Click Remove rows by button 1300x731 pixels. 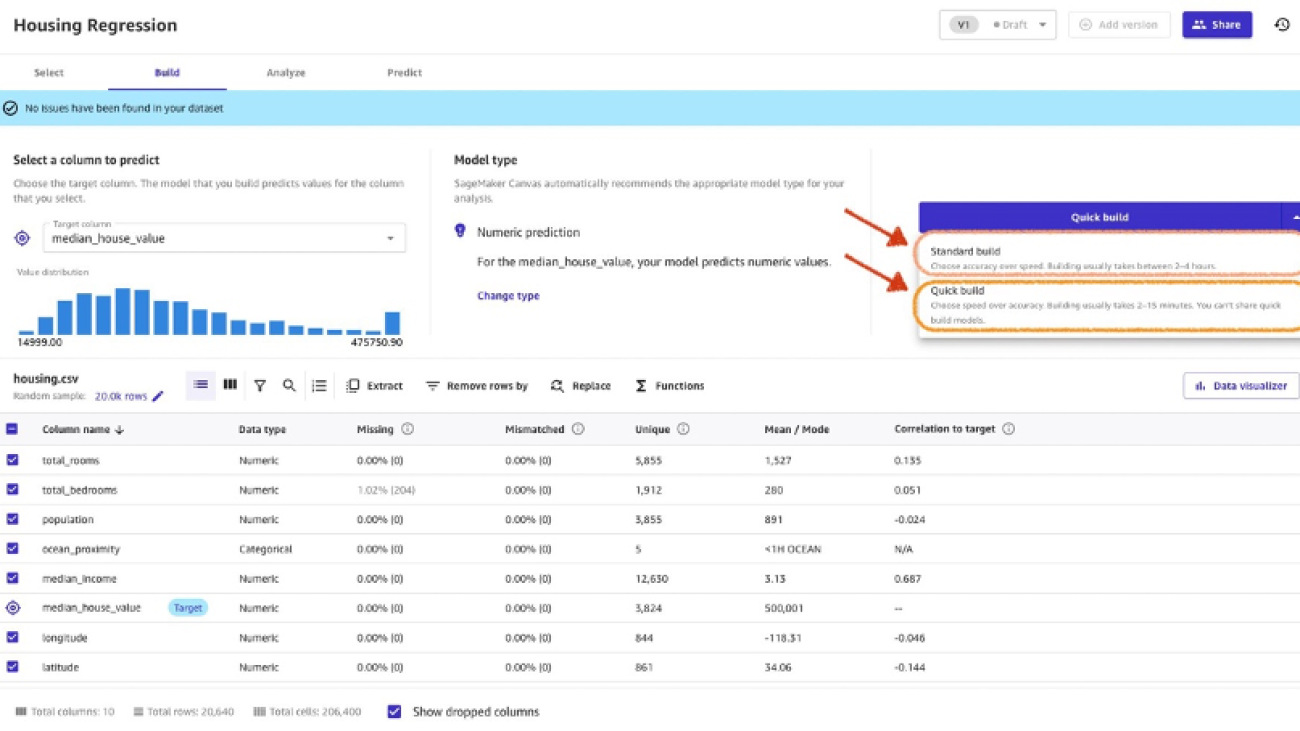(x=477, y=386)
